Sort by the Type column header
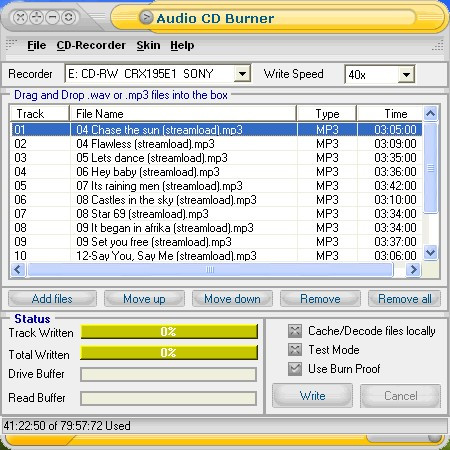This screenshot has width=450, height=450. (x=327, y=114)
